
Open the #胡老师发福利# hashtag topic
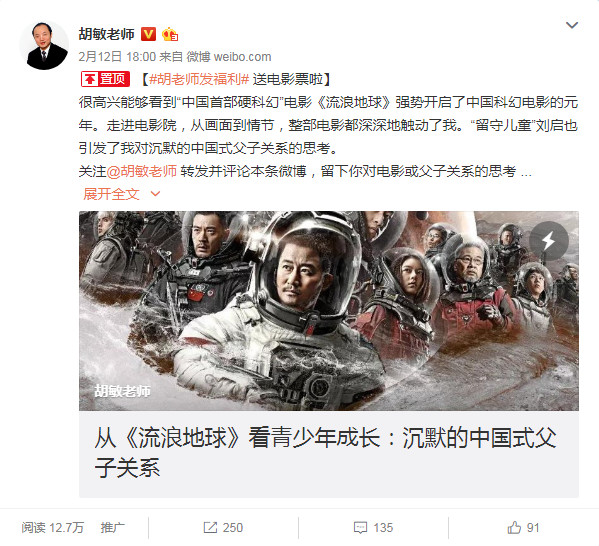(199, 79)
